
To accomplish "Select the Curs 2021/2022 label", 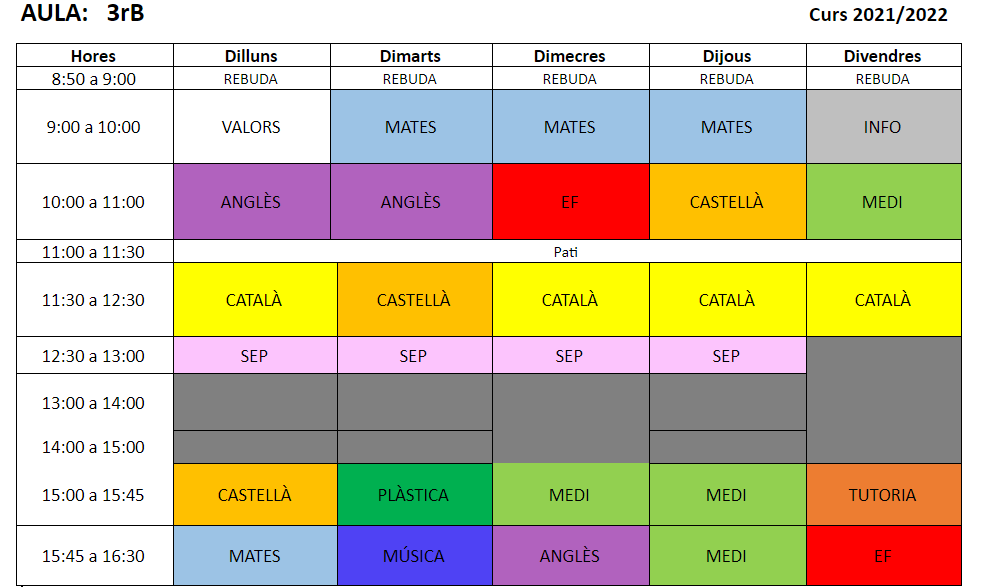I will (878, 15).
